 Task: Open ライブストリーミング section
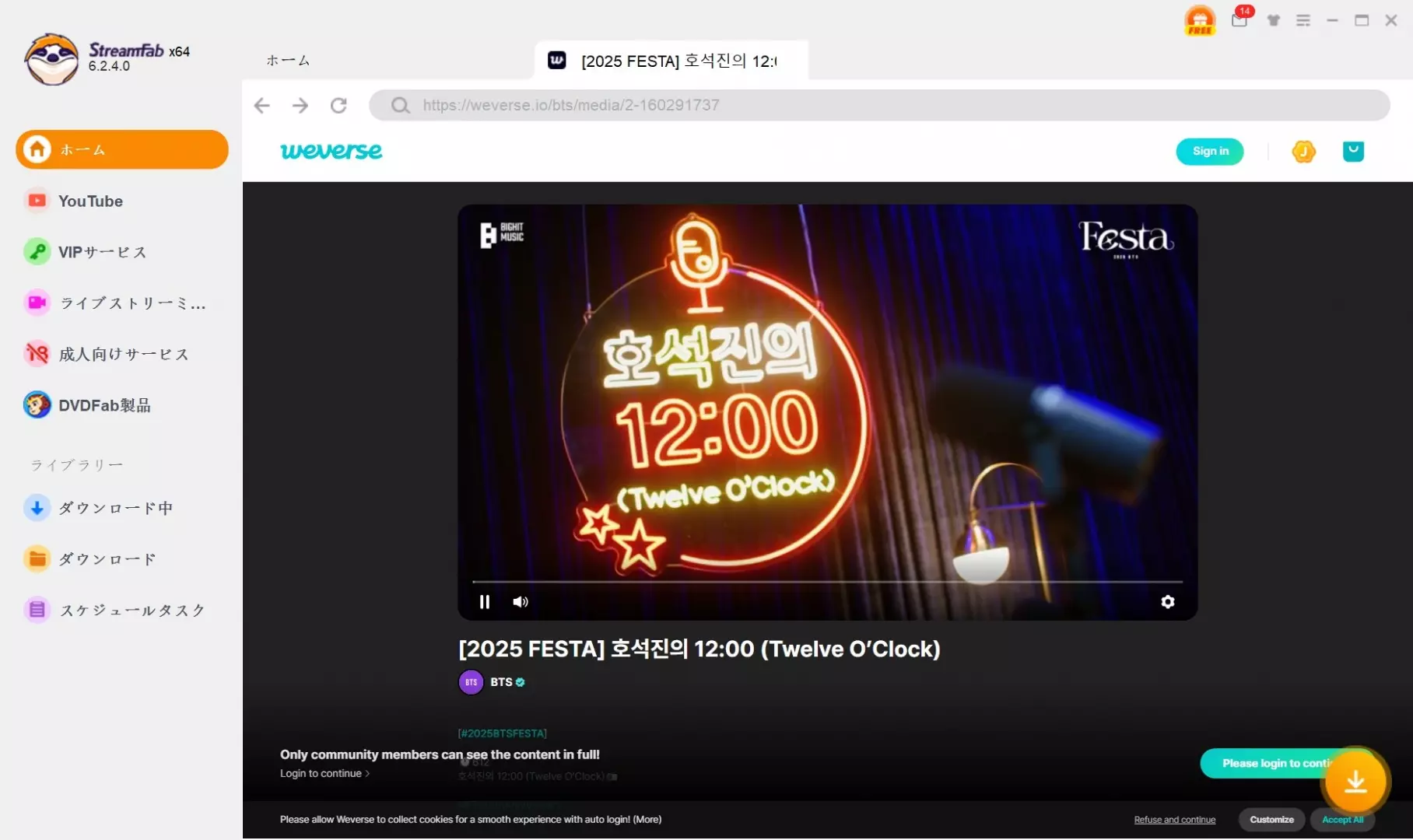(x=122, y=303)
